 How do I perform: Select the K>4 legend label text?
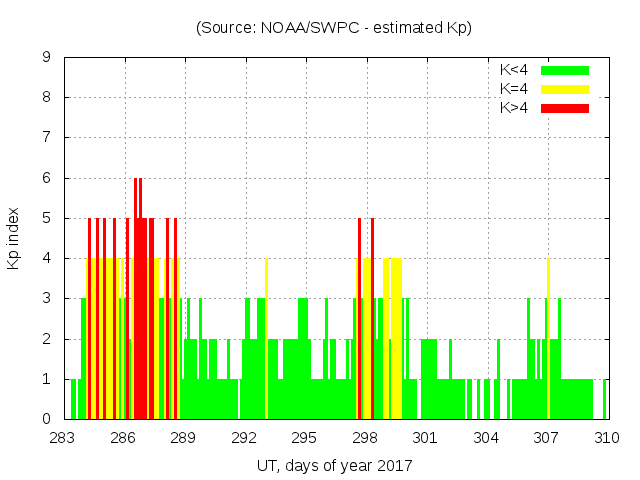515,107
